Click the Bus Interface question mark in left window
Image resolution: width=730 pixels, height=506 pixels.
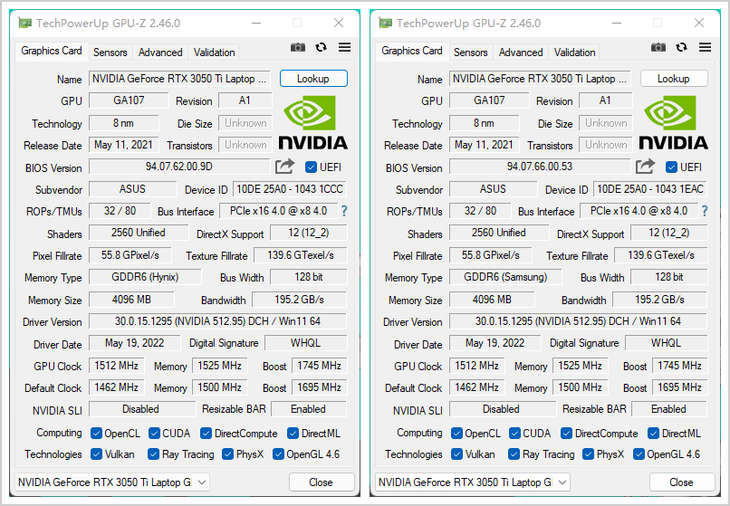tap(344, 211)
